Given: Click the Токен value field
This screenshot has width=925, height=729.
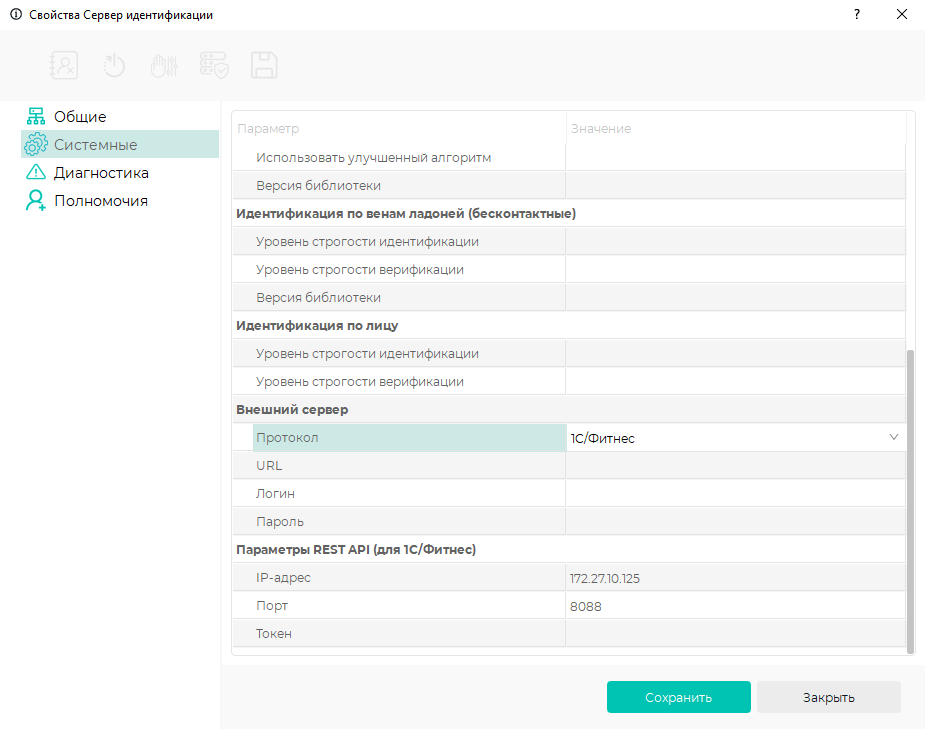Looking at the screenshot, I should (735, 633).
